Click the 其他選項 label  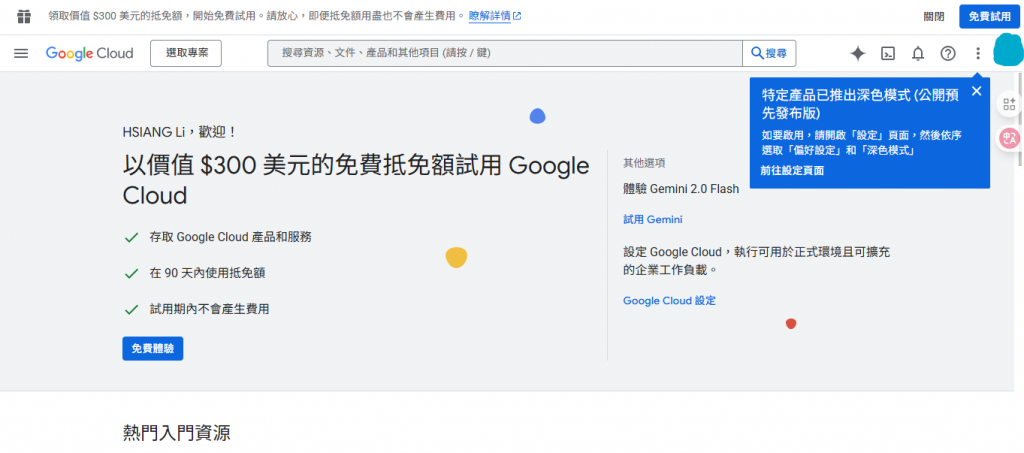644,163
